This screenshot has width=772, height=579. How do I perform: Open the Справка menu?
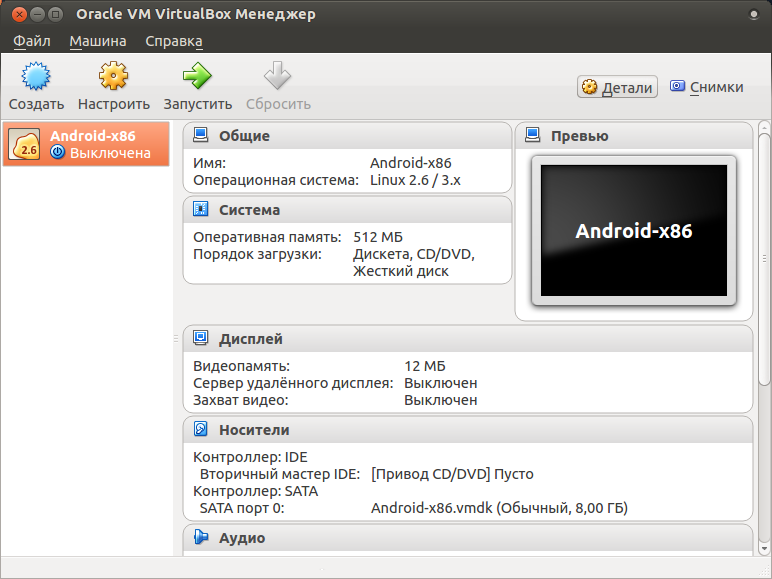[174, 41]
